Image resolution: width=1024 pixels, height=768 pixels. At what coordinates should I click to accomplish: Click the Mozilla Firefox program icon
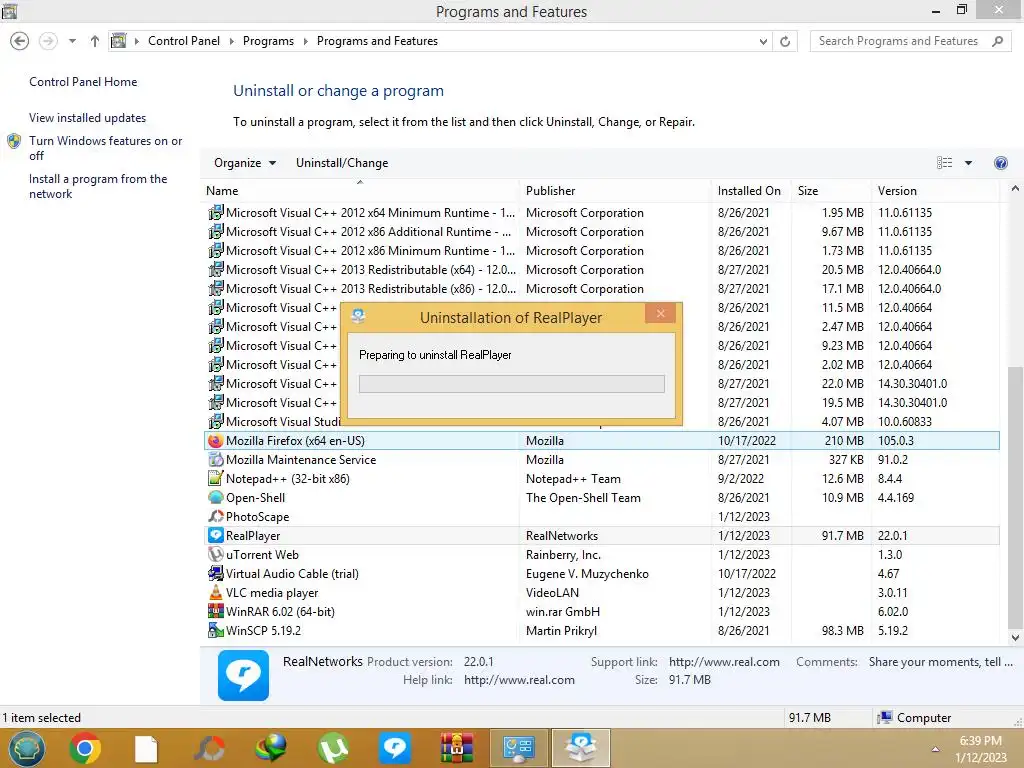(x=215, y=441)
